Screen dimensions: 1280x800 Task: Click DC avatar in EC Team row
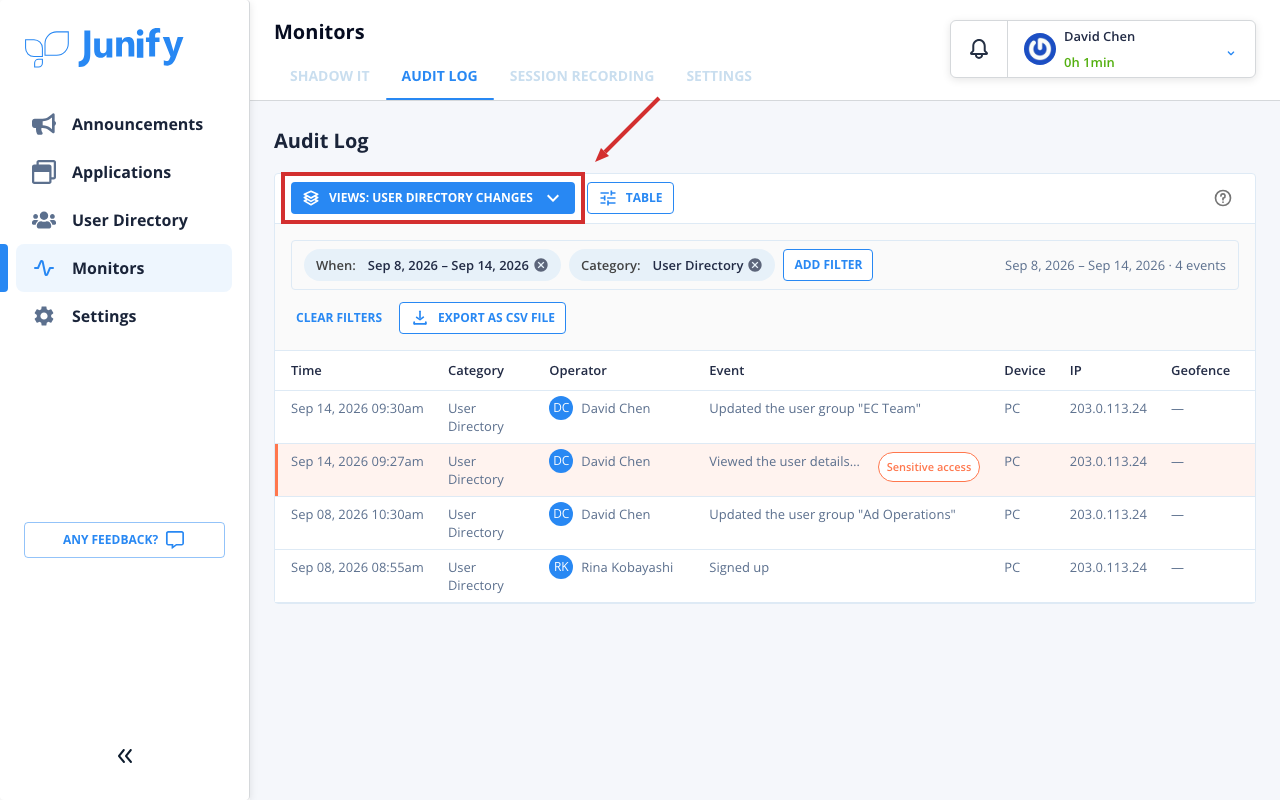pos(561,408)
